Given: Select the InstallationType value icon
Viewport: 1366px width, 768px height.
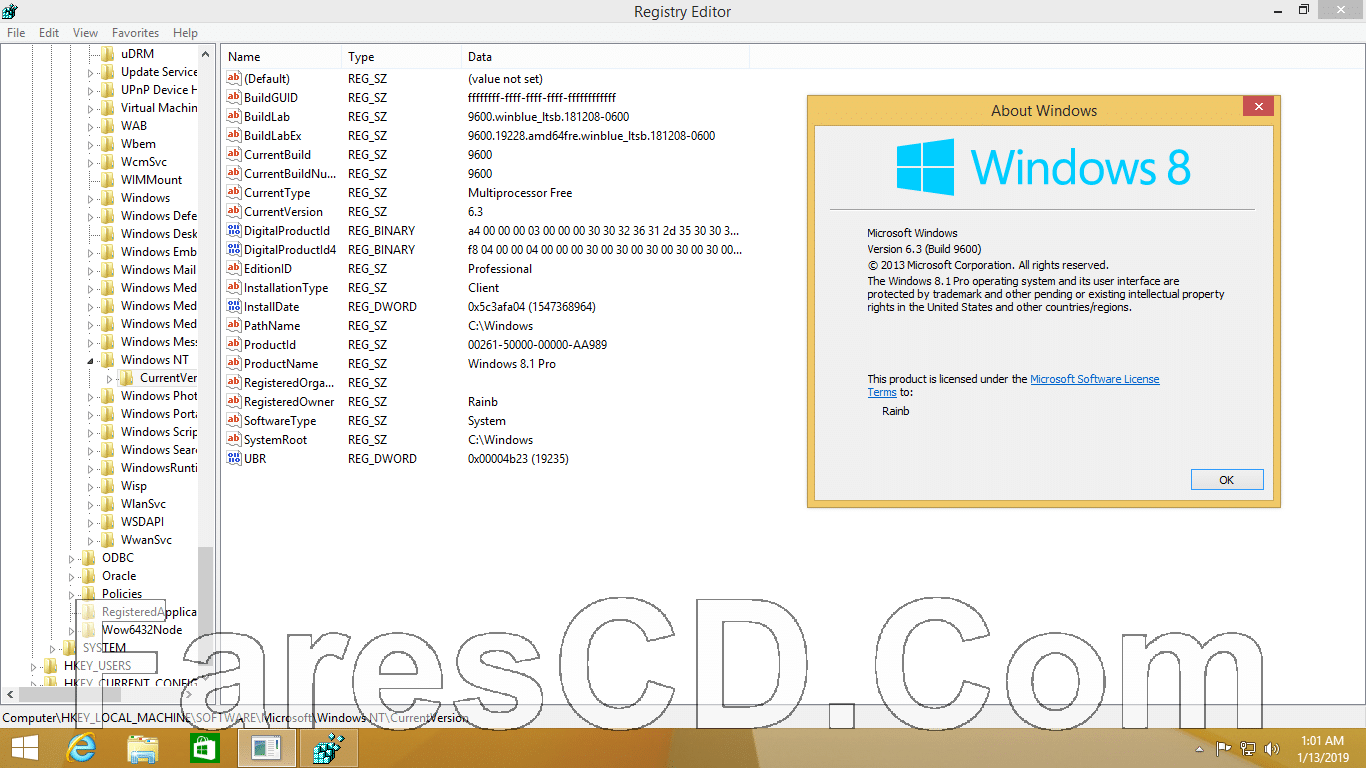Looking at the screenshot, I should coord(235,288).
